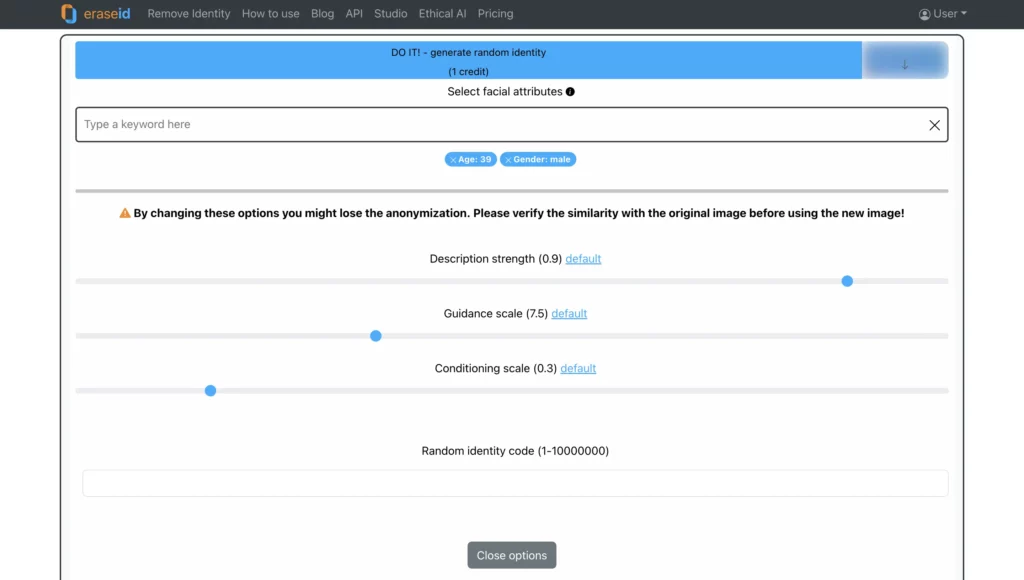Navigate to the Ethical AI section
The height and width of the screenshot is (580, 1024).
tap(442, 14)
